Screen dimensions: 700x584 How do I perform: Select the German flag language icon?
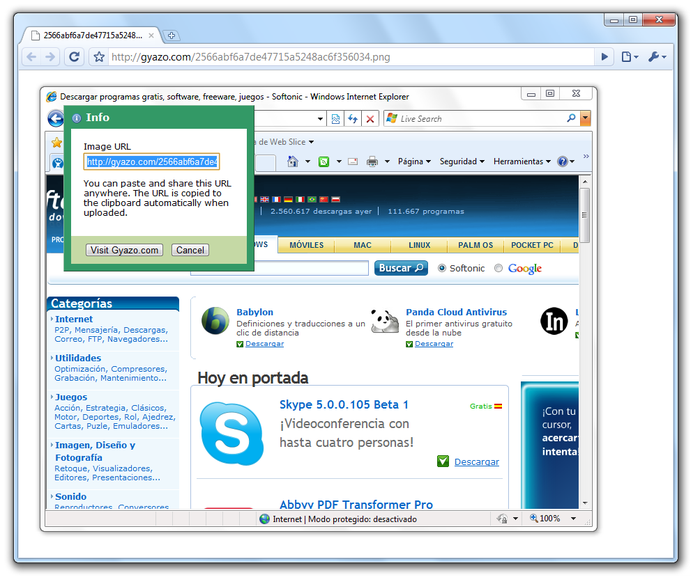coord(288,199)
